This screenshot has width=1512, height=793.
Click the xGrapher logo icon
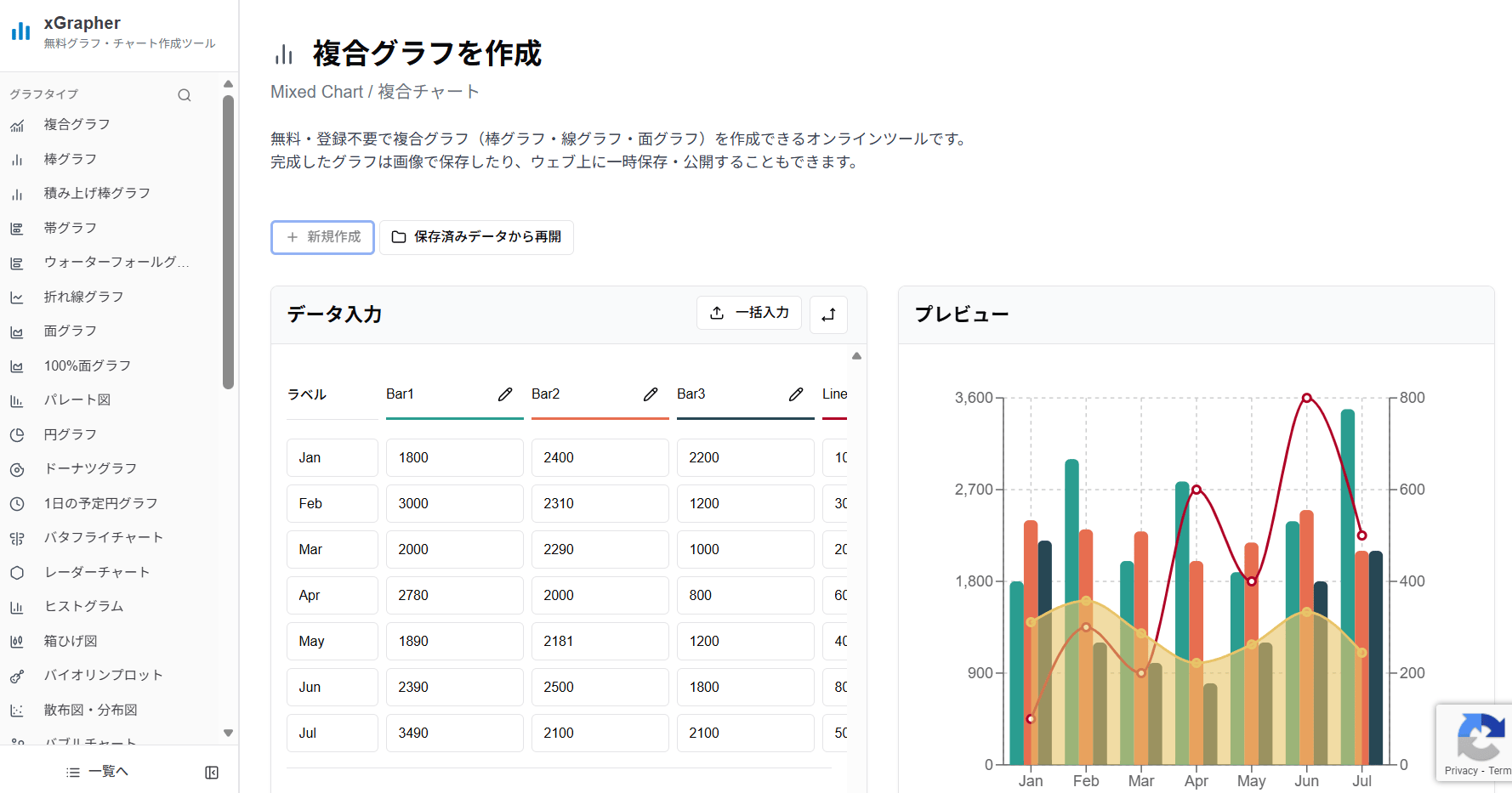20,31
